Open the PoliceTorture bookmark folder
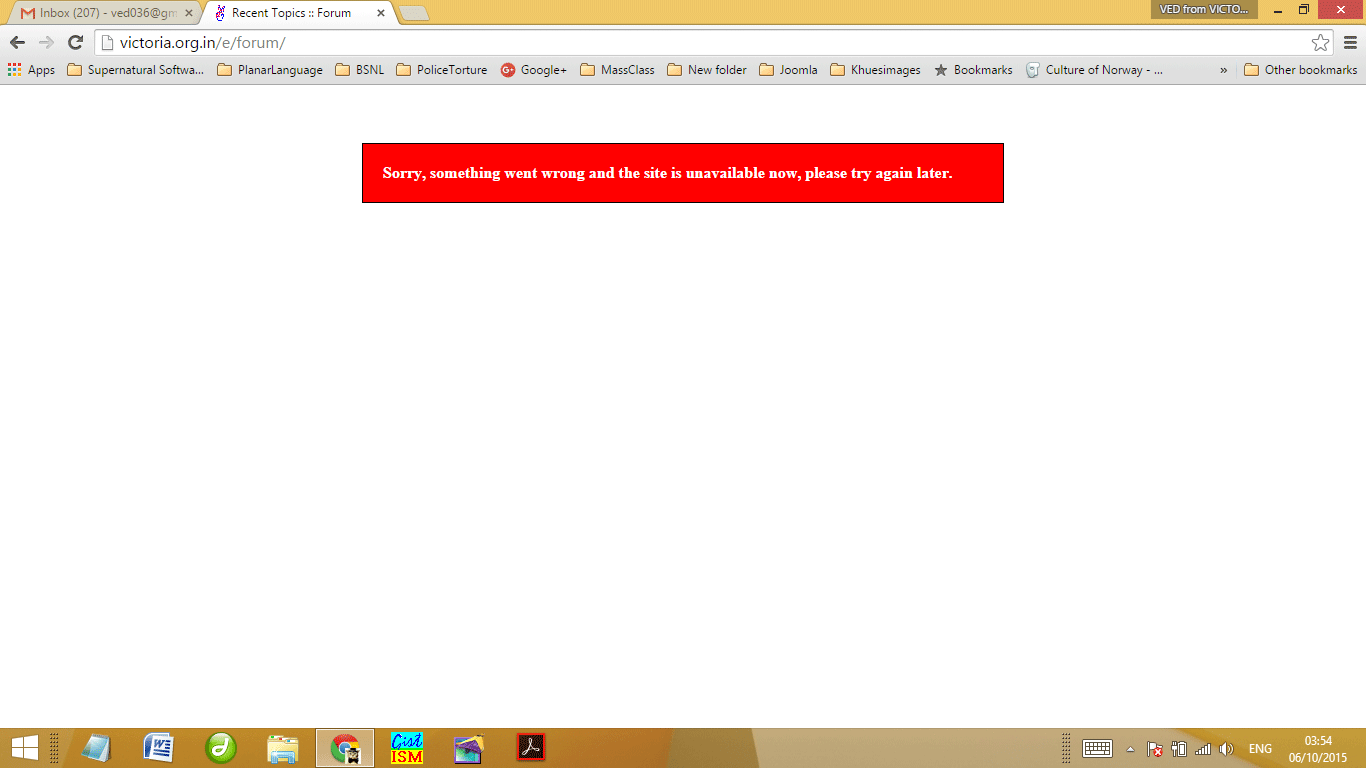This screenshot has width=1366, height=768. tap(442, 70)
